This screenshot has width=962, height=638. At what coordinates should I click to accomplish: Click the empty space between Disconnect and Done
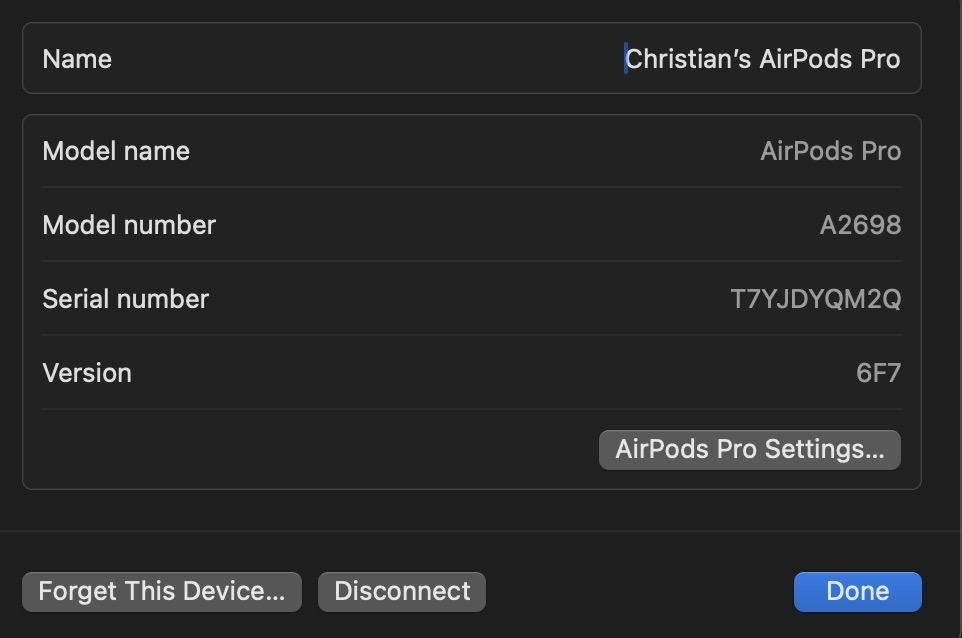(x=640, y=591)
